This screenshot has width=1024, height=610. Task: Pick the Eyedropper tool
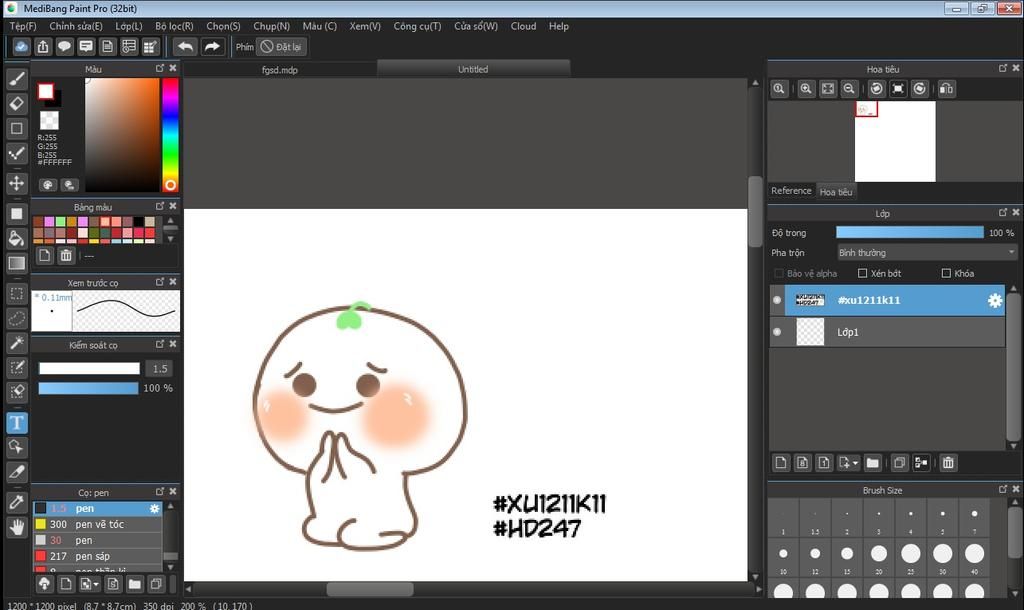point(16,502)
